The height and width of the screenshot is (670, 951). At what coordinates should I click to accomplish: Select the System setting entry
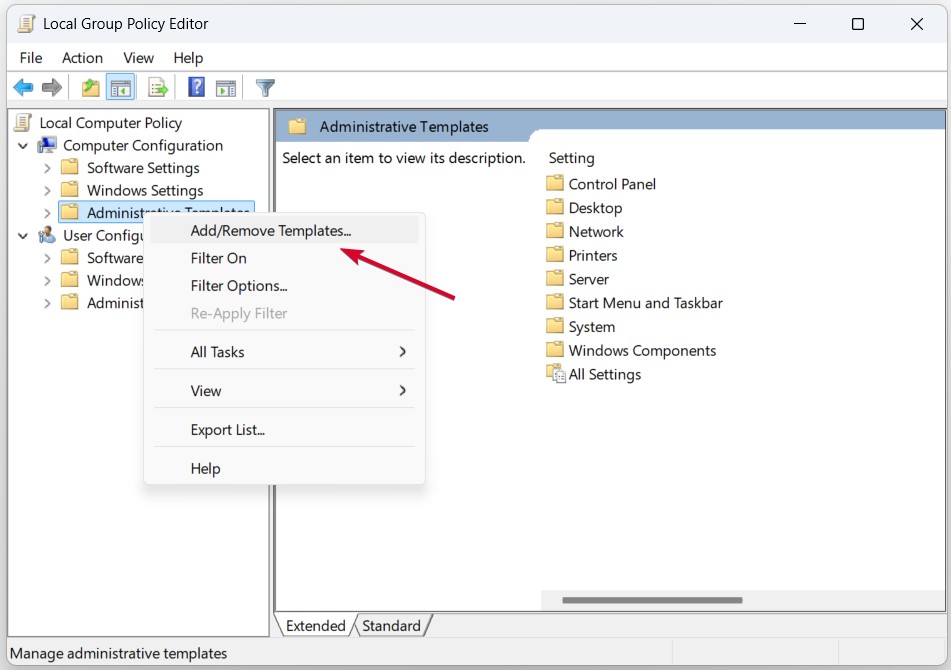pos(591,327)
